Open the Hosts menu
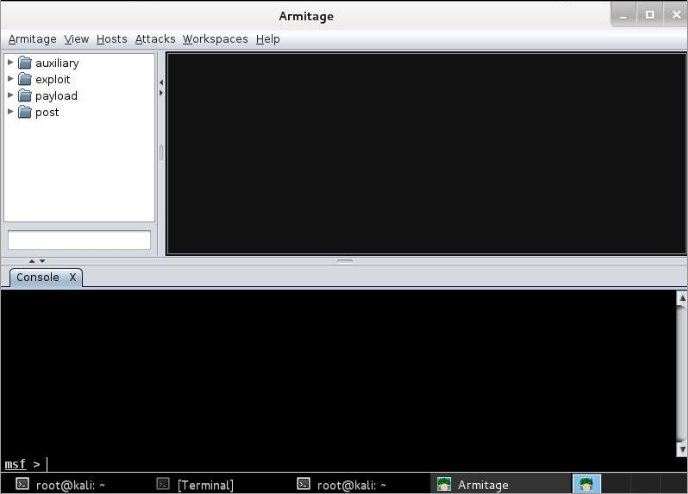Screen dimensions: 688x494 click(x=111, y=39)
